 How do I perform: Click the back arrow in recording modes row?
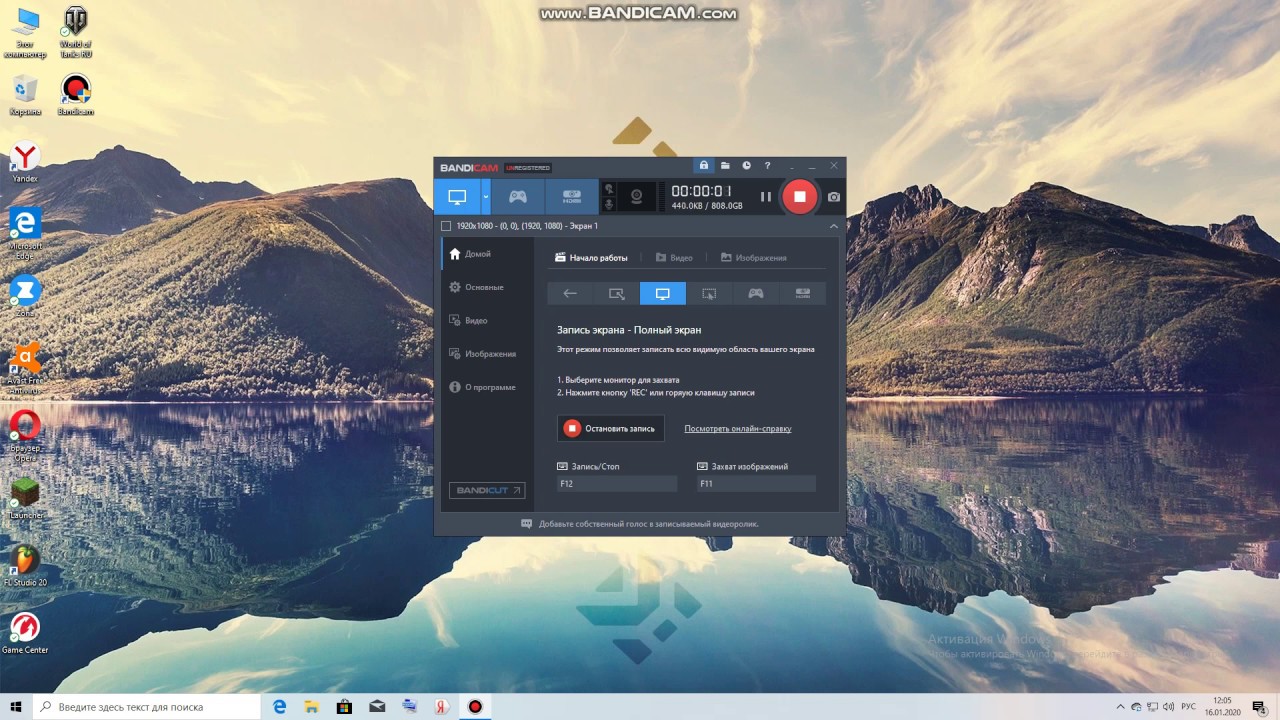pos(570,293)
